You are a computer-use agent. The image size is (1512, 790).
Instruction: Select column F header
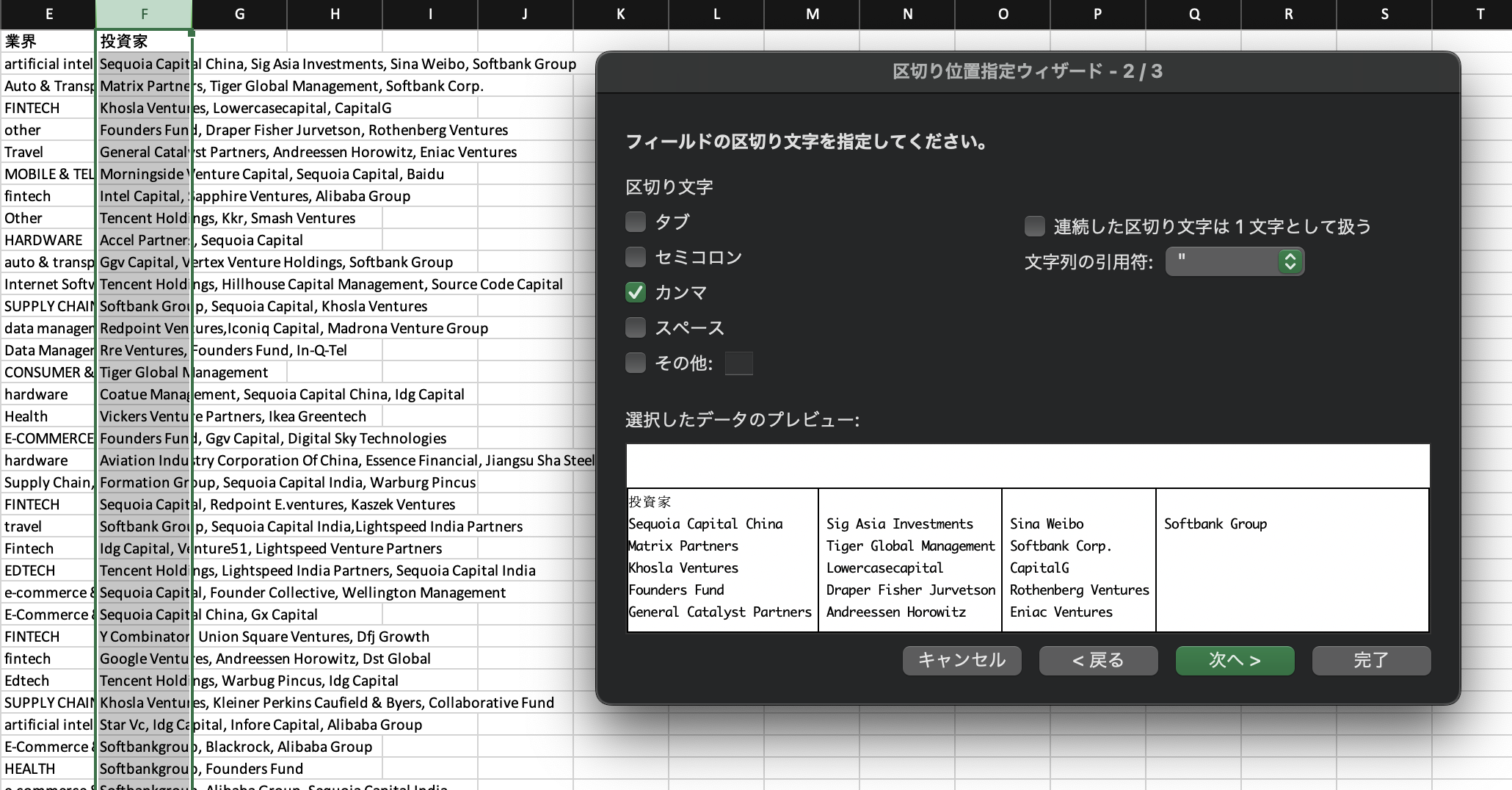pyautogui.click(x=144, y=14)
